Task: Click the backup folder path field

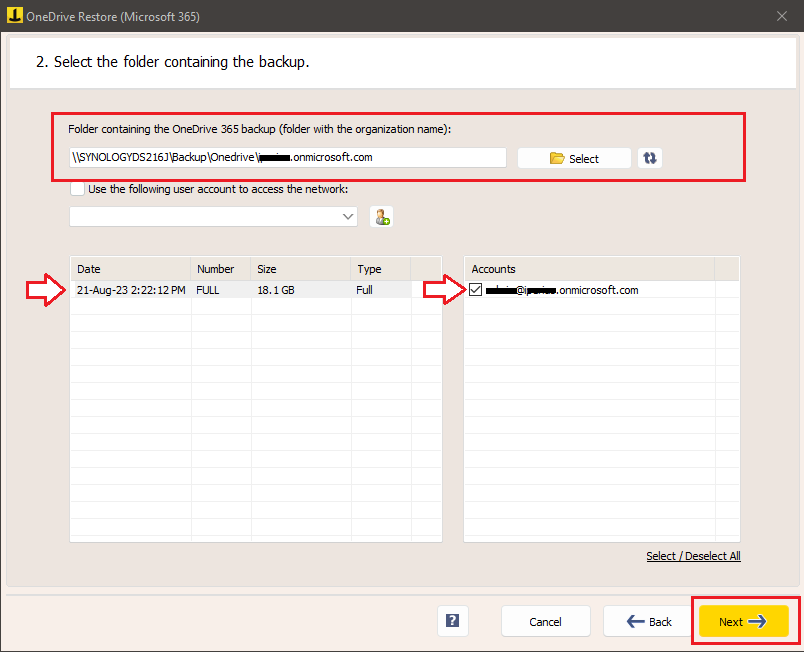Action: click(288, 158)
